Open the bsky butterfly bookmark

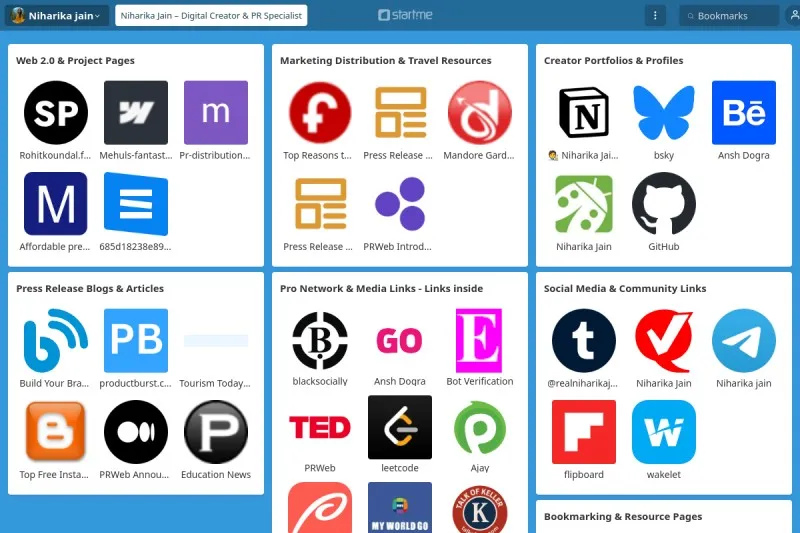pyautogui.click(x=664, y=113)
